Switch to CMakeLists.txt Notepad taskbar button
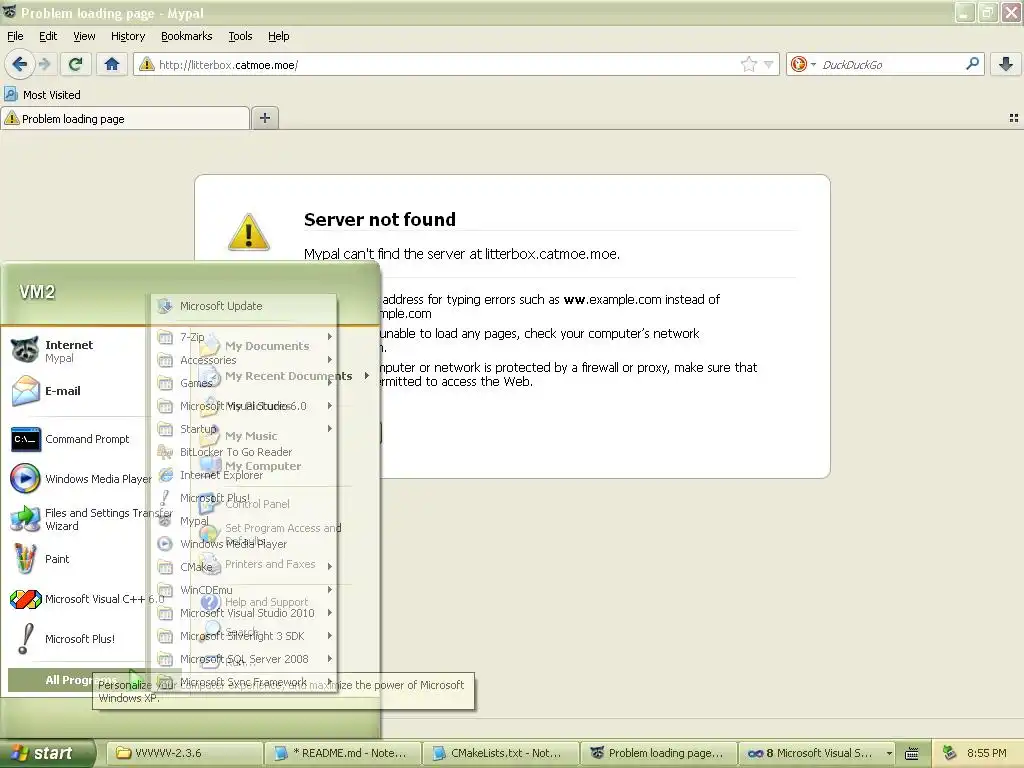1024x768 pixels. [501, 753]
